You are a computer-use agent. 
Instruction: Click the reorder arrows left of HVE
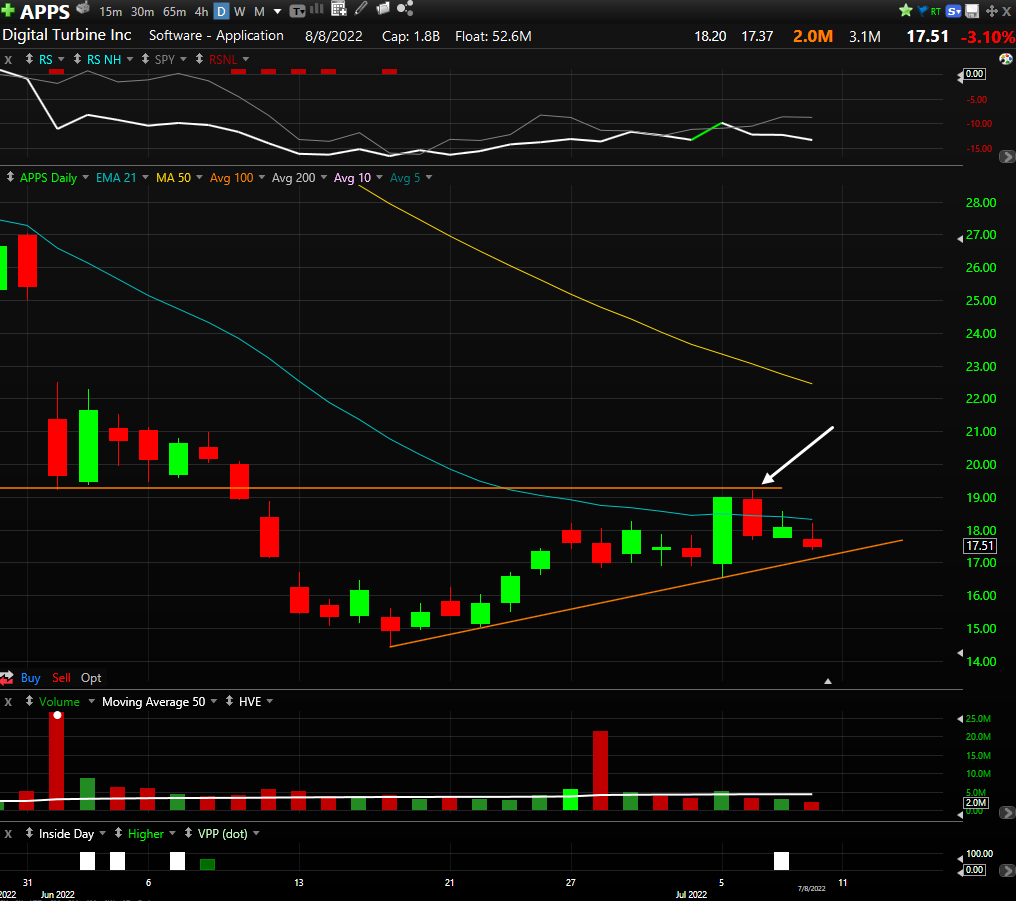pyautogui.click(x=229, y=701)
